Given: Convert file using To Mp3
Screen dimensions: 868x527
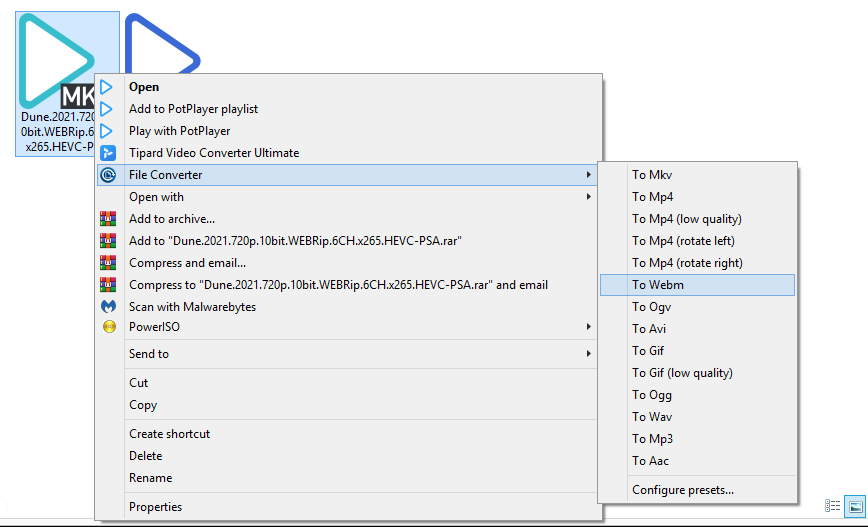Looking at the screenshot, I should (652, 439).
